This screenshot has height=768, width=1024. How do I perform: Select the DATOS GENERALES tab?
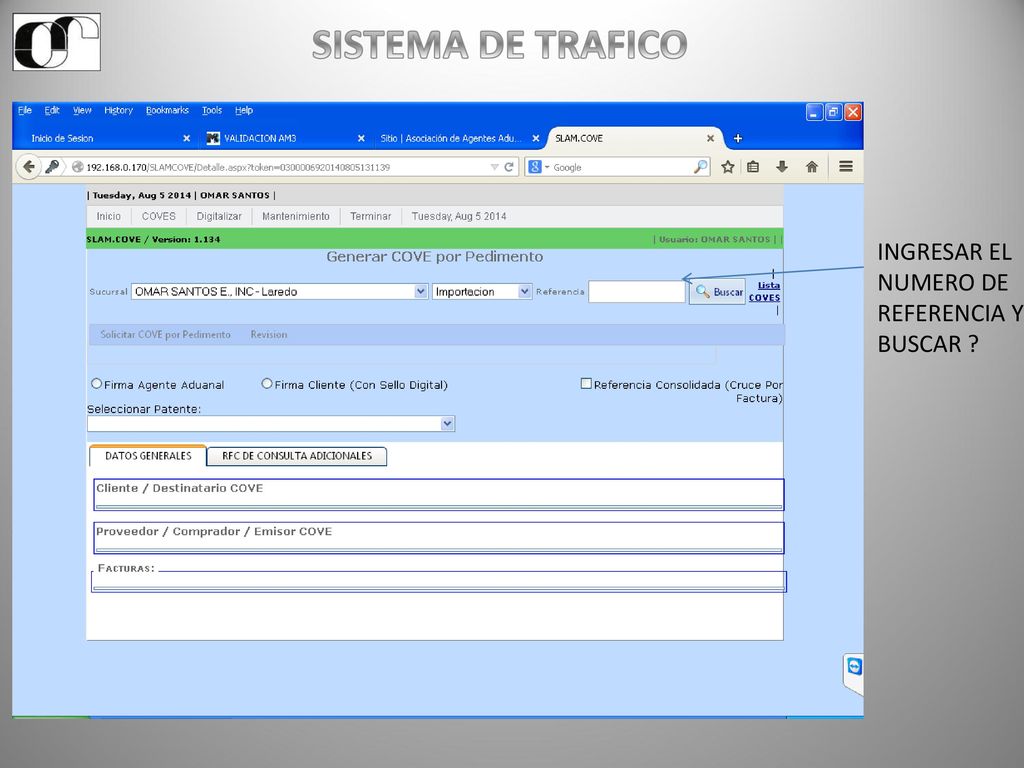(x=148, y=456)
